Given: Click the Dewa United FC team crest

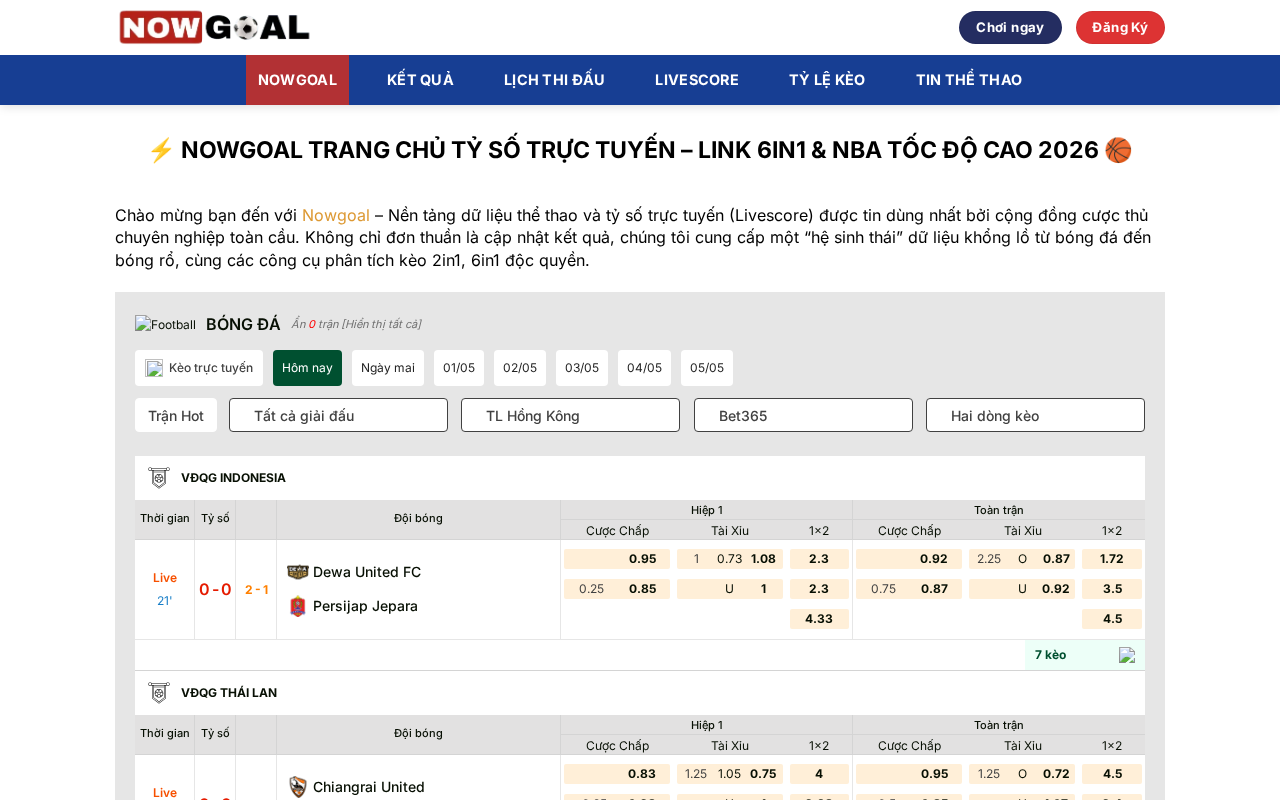Looking at the screenshot, I should click(298, 572).
